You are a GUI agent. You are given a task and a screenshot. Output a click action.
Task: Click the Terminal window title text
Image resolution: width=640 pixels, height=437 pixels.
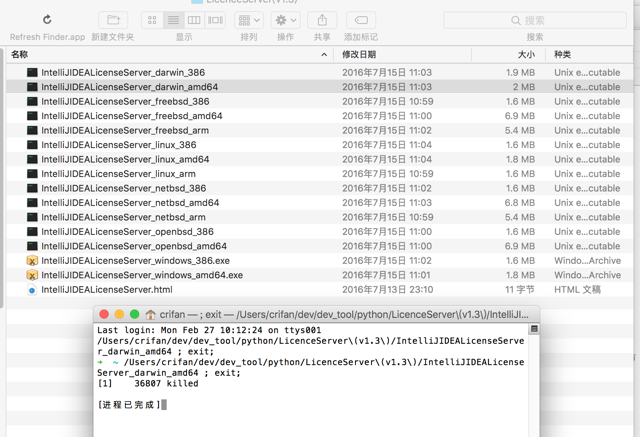click(344, 315)
